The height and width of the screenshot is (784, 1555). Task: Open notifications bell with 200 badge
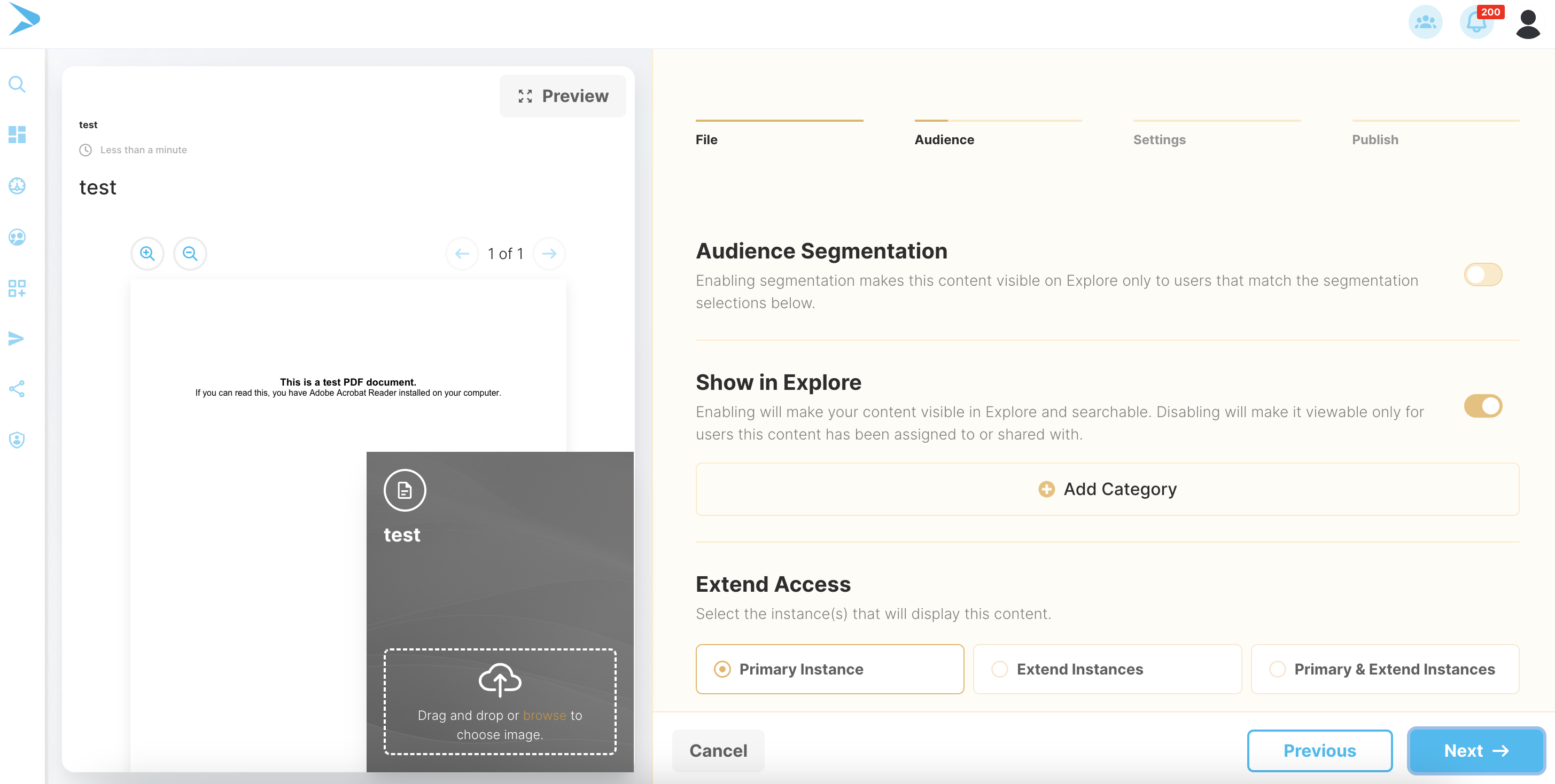pos(1476,23)
